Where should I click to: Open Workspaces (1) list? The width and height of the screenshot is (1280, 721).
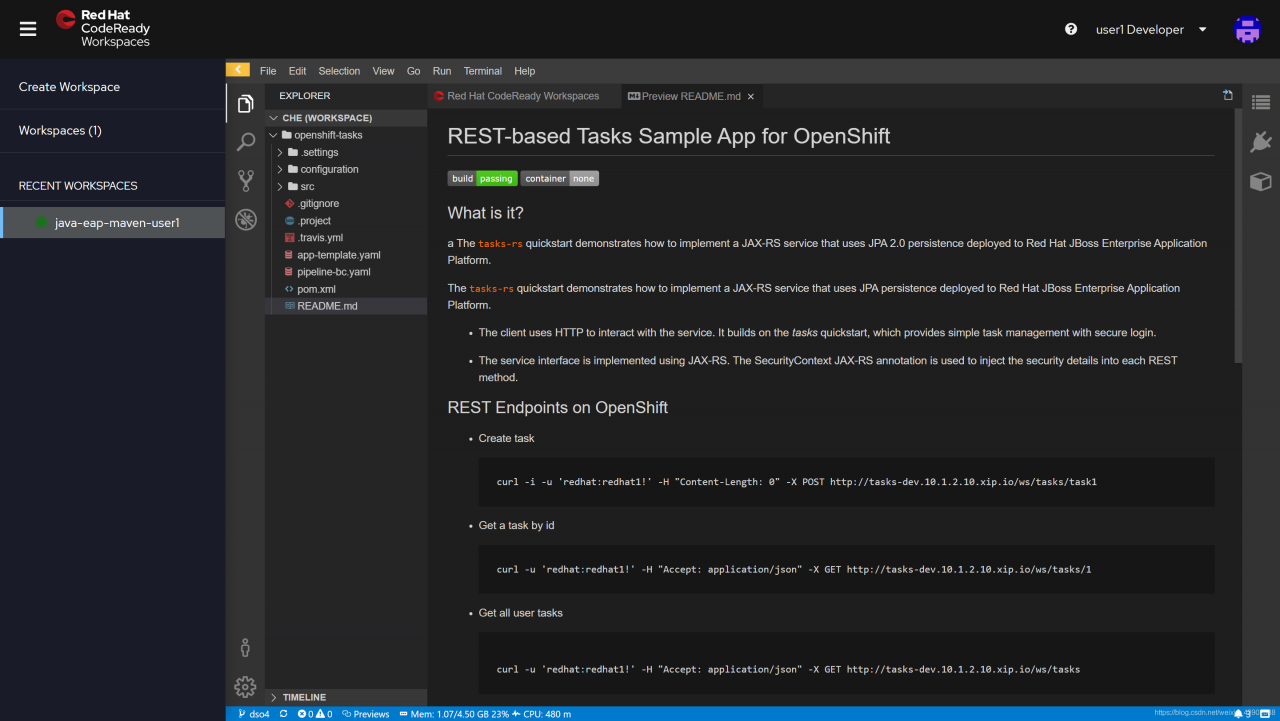tap(60, 131)
